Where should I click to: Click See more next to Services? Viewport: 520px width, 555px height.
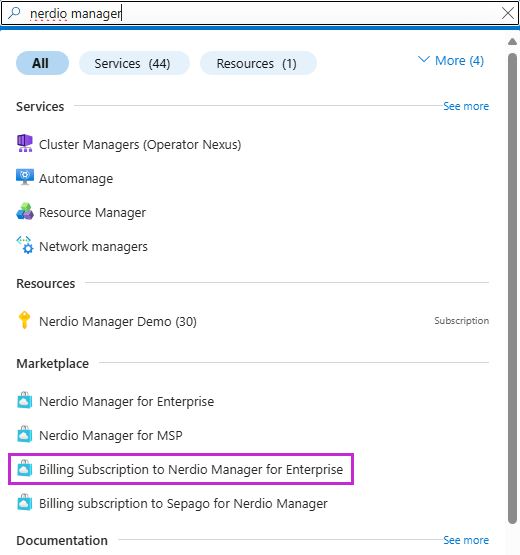click(466, 106)
